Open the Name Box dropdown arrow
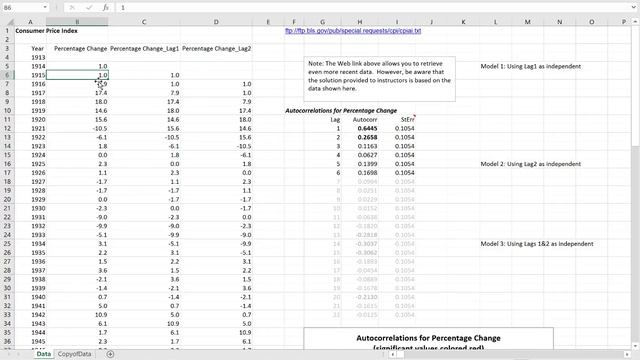 [45, 8]
